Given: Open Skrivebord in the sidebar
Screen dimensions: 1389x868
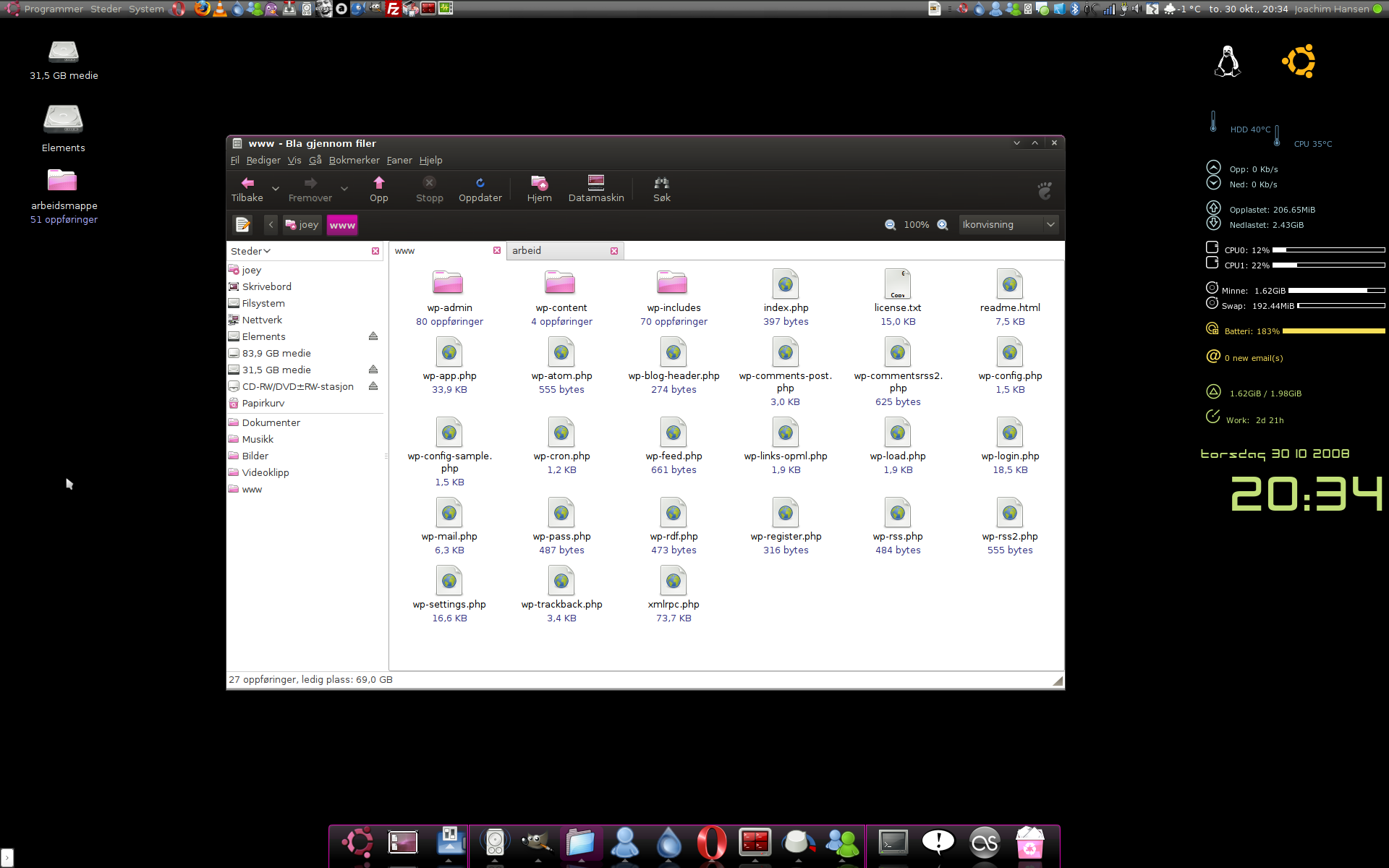Looking at the screenshot, I should pos(267,286).
